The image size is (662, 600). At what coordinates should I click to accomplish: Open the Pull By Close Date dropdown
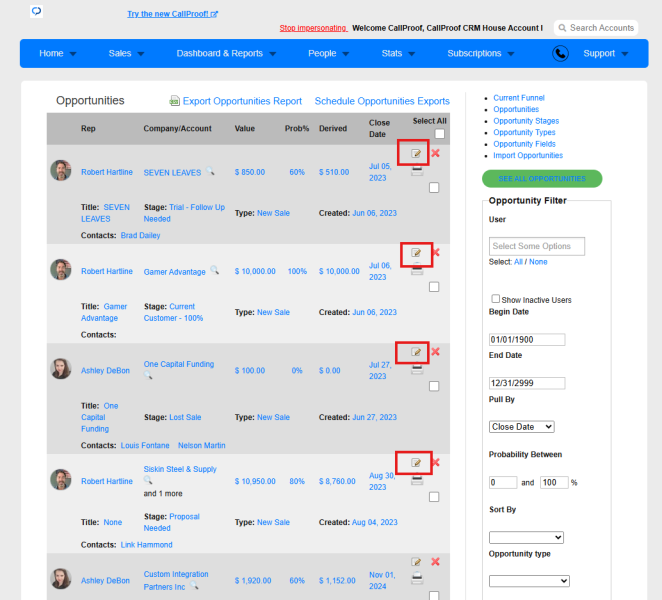tap(521, 427)
